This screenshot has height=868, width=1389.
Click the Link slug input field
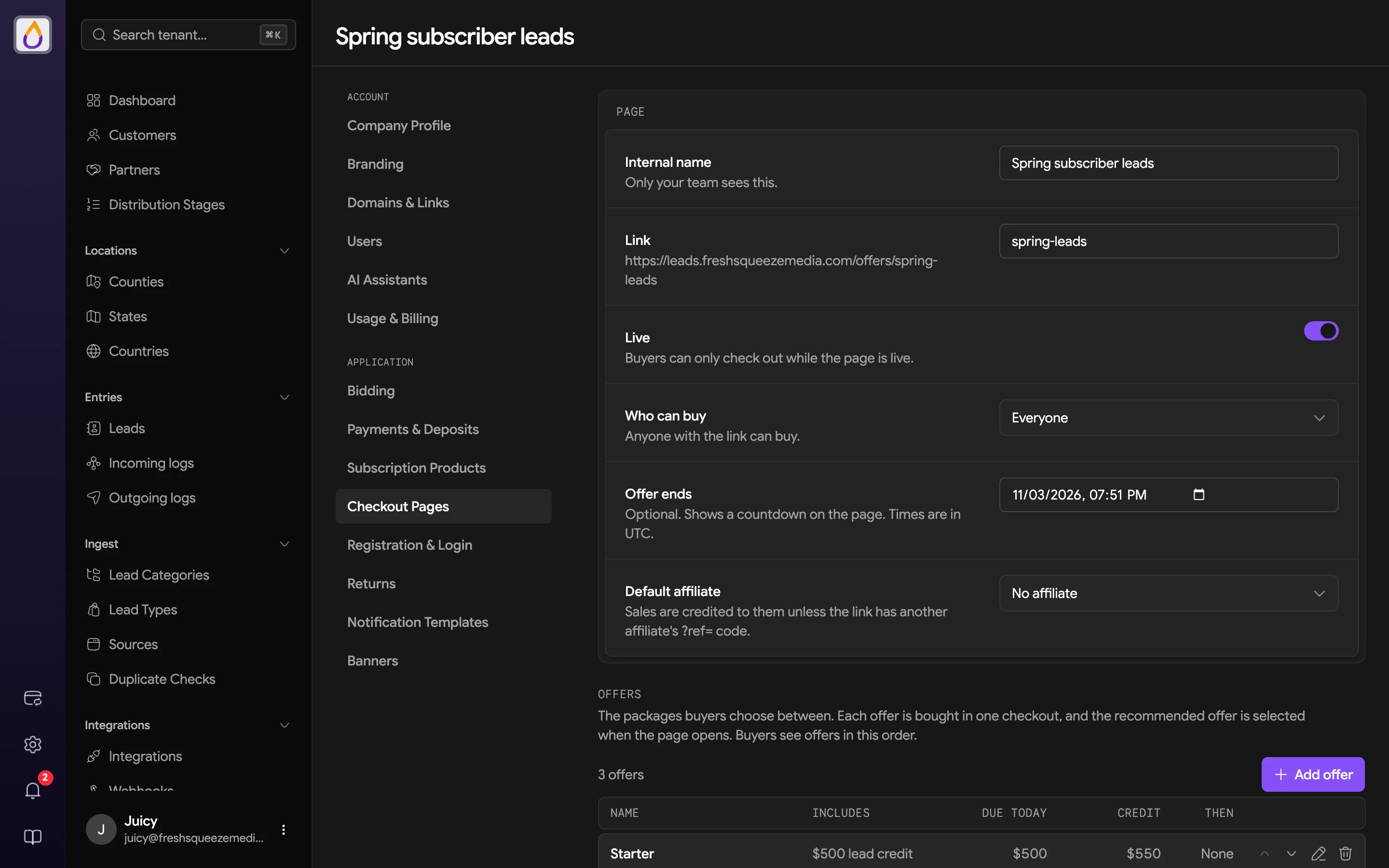1169,241
